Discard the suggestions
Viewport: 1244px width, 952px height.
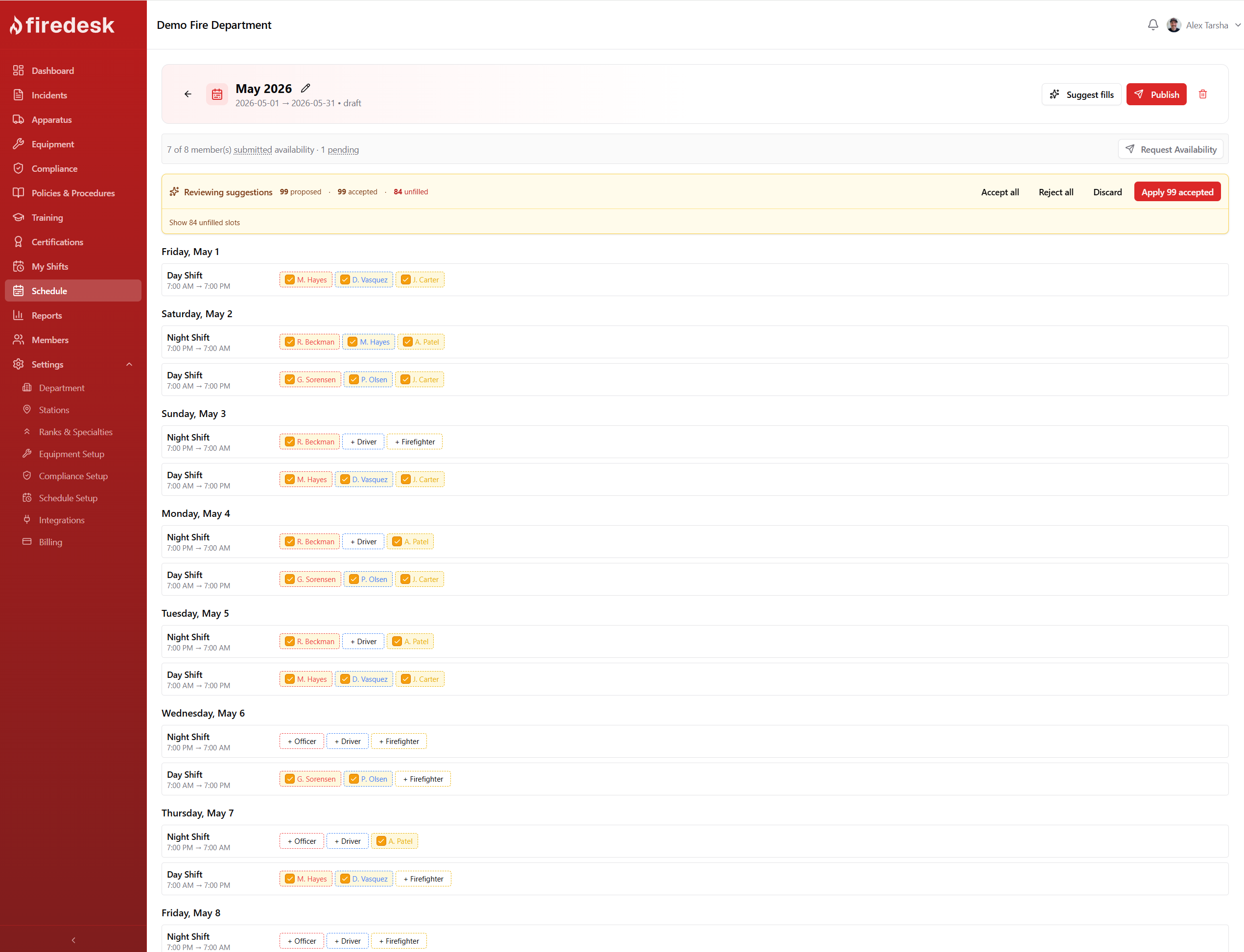point(1107,192)
